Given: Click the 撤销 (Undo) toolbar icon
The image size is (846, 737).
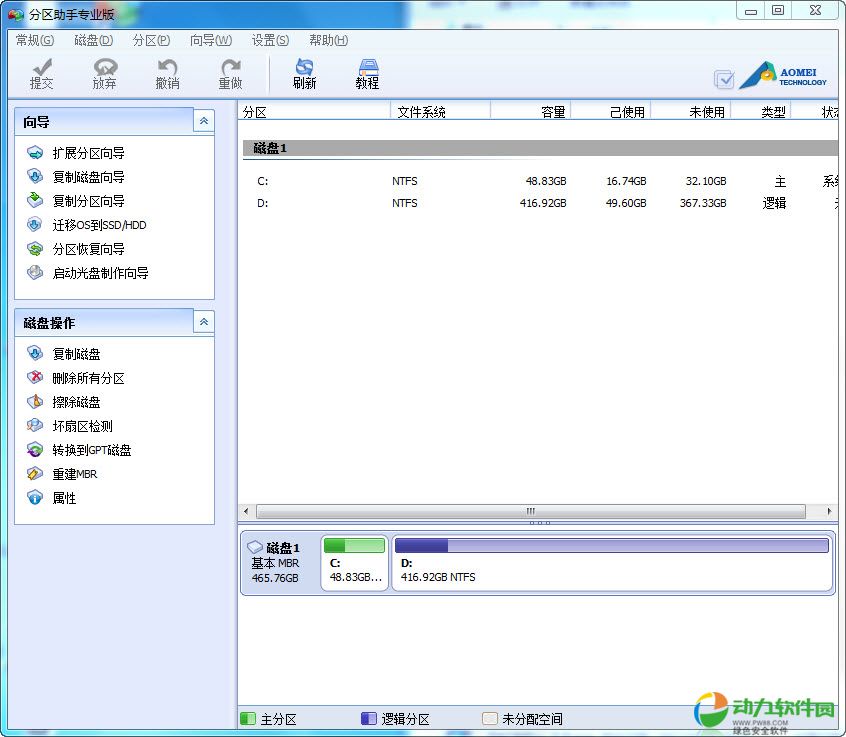Looking at the screenshot, I should coord(167,73).
